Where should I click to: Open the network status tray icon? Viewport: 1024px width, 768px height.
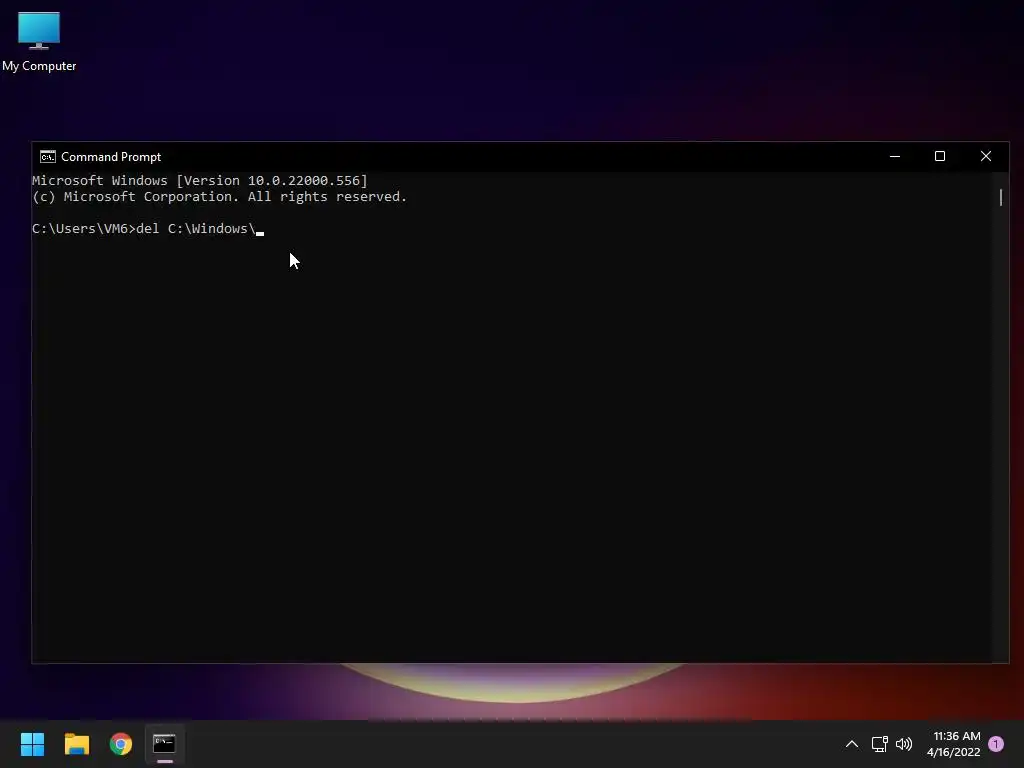tap(879, 744)
